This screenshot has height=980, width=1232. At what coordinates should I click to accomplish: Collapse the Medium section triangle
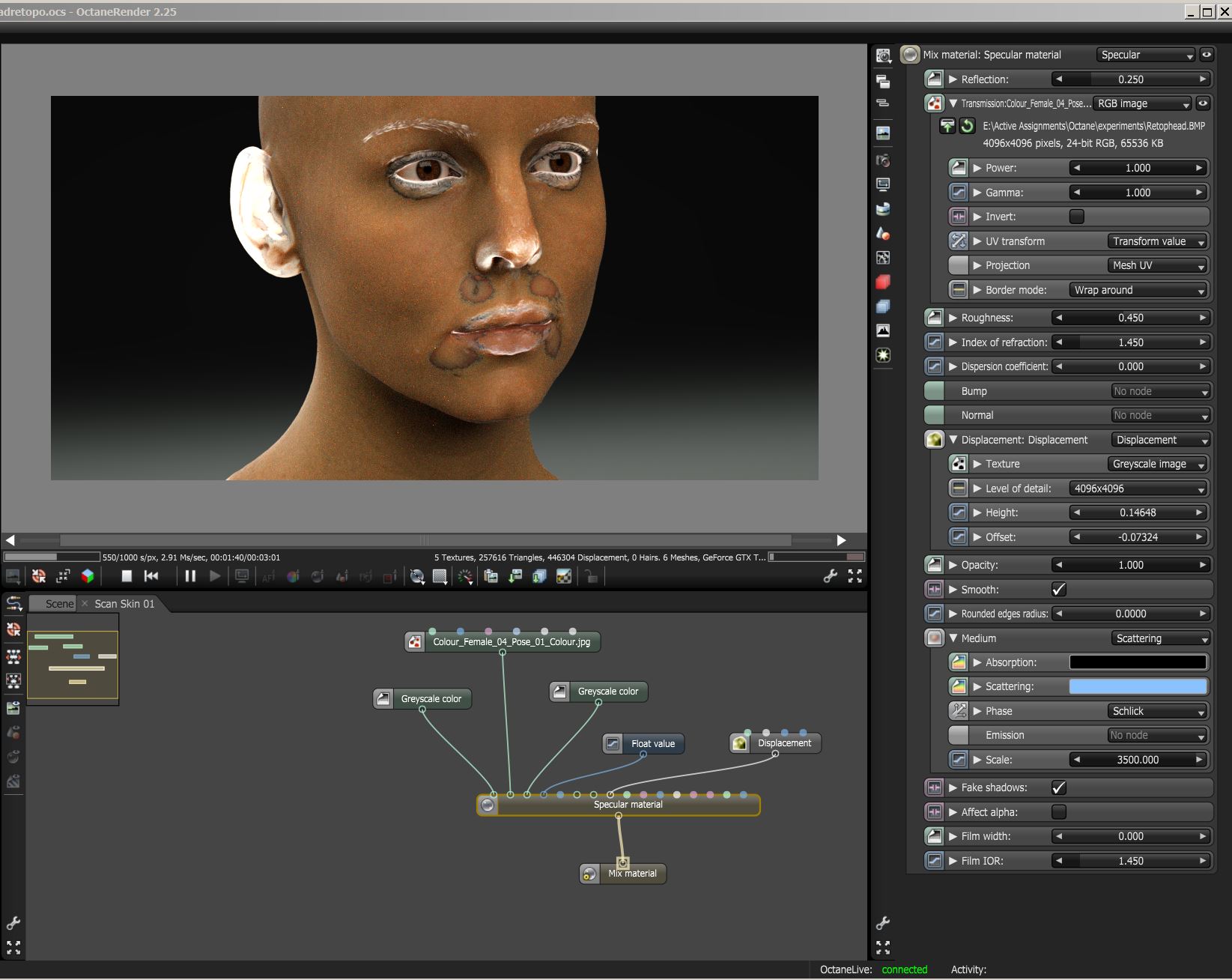pos(953,638)
